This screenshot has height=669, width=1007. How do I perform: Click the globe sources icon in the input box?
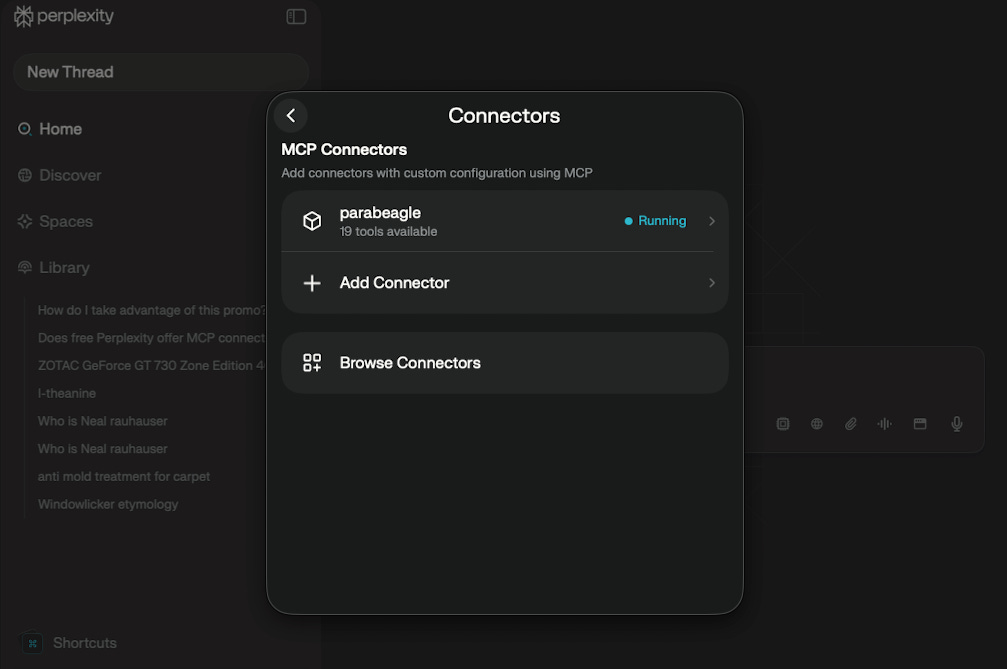point(817,424)
